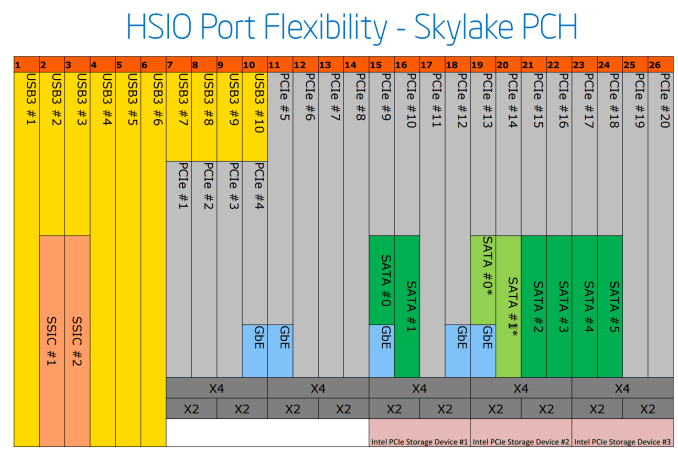Click the PCIe #13 cell

click(483, 154)
